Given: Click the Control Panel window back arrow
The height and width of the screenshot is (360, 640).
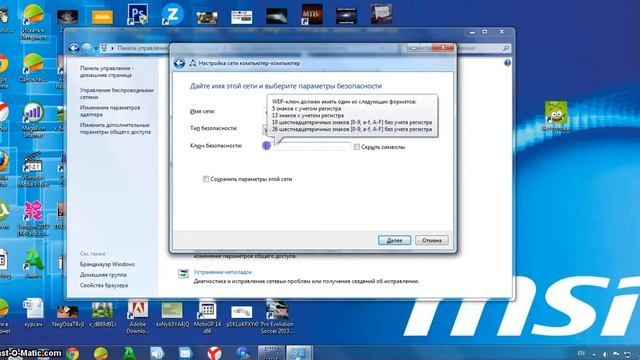Looking at the screenshot, I should [x=74, y=48].
